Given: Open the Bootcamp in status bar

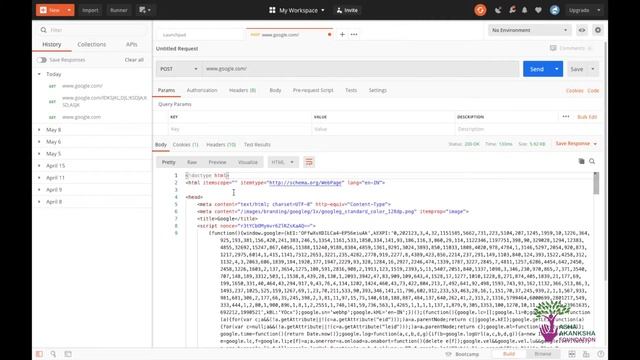Looking at the screenshot, I should click(463, 354).
